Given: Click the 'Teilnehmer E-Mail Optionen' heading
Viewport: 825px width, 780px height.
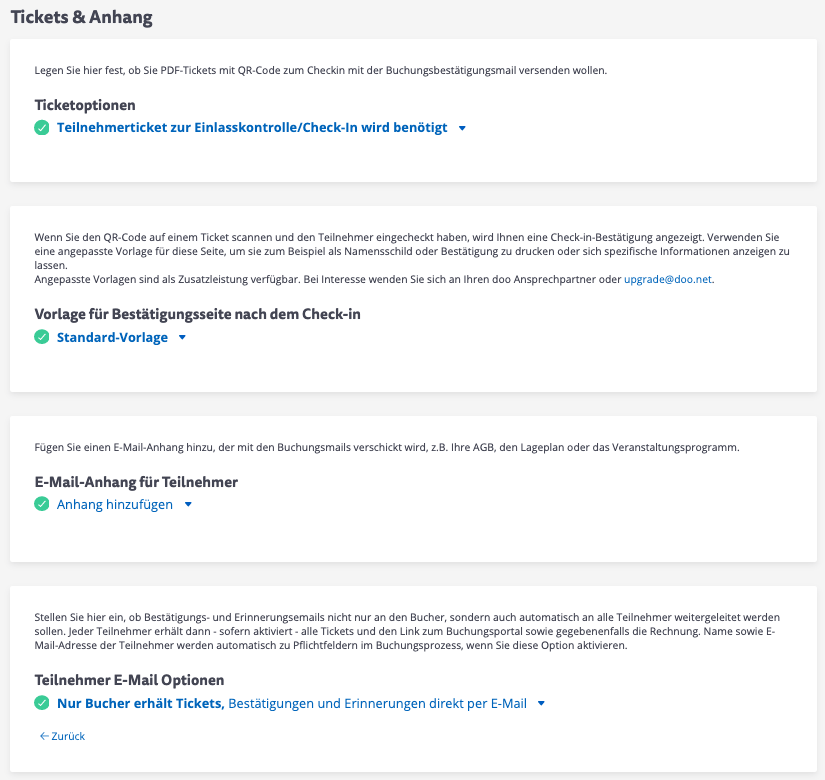Looking at the screenshot, I should click(129, 681).
